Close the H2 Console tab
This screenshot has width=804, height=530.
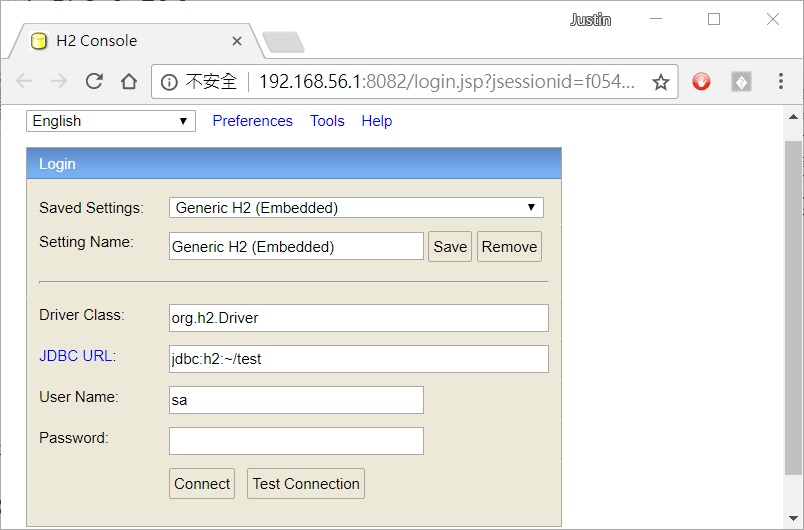click(x=236, y=41)
